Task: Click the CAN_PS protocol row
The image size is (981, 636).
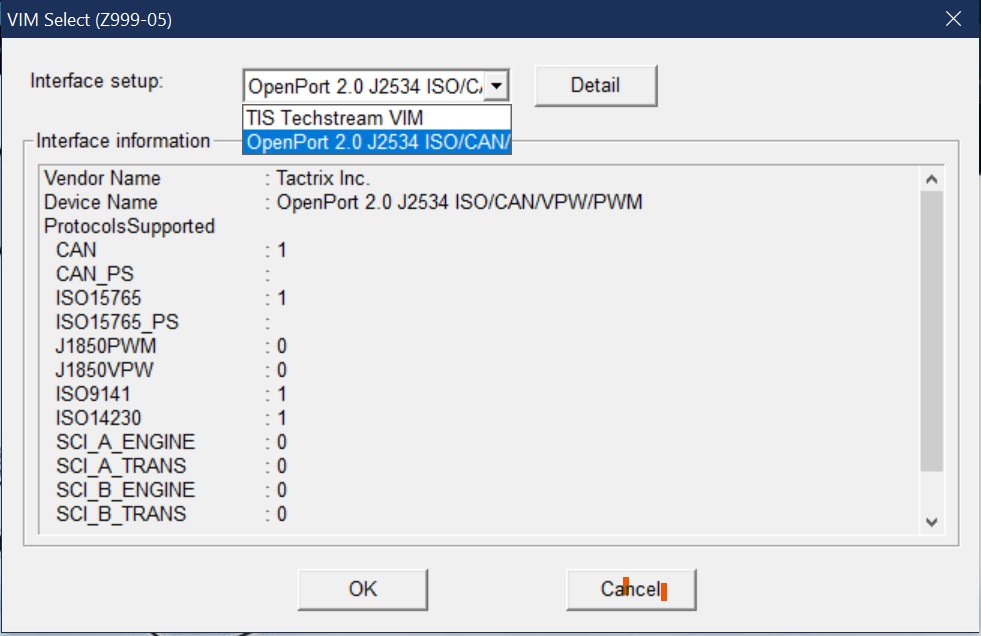Action: (x=95, y=274)
